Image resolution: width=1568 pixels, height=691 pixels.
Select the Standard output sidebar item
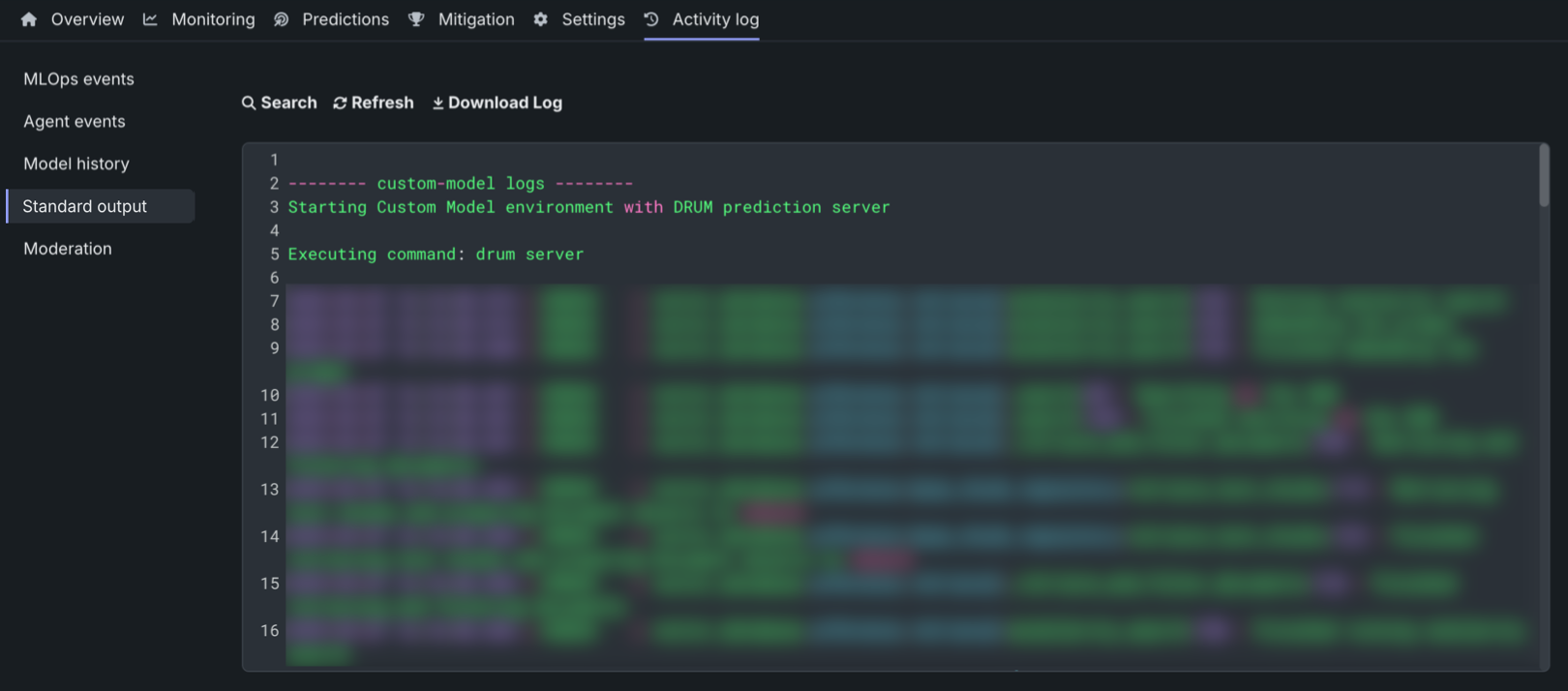85,206
